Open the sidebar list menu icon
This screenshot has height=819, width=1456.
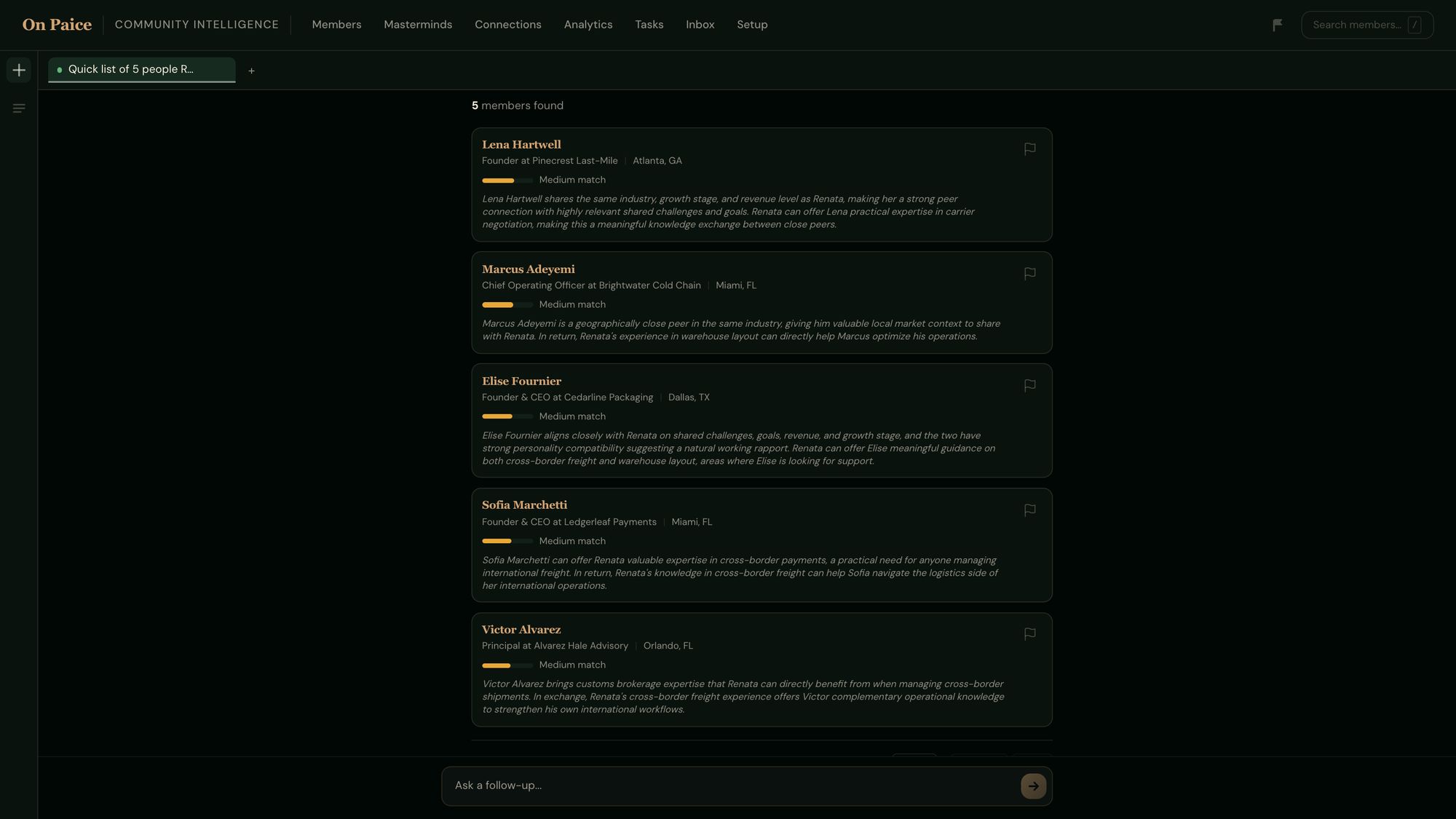click(19, 108)
